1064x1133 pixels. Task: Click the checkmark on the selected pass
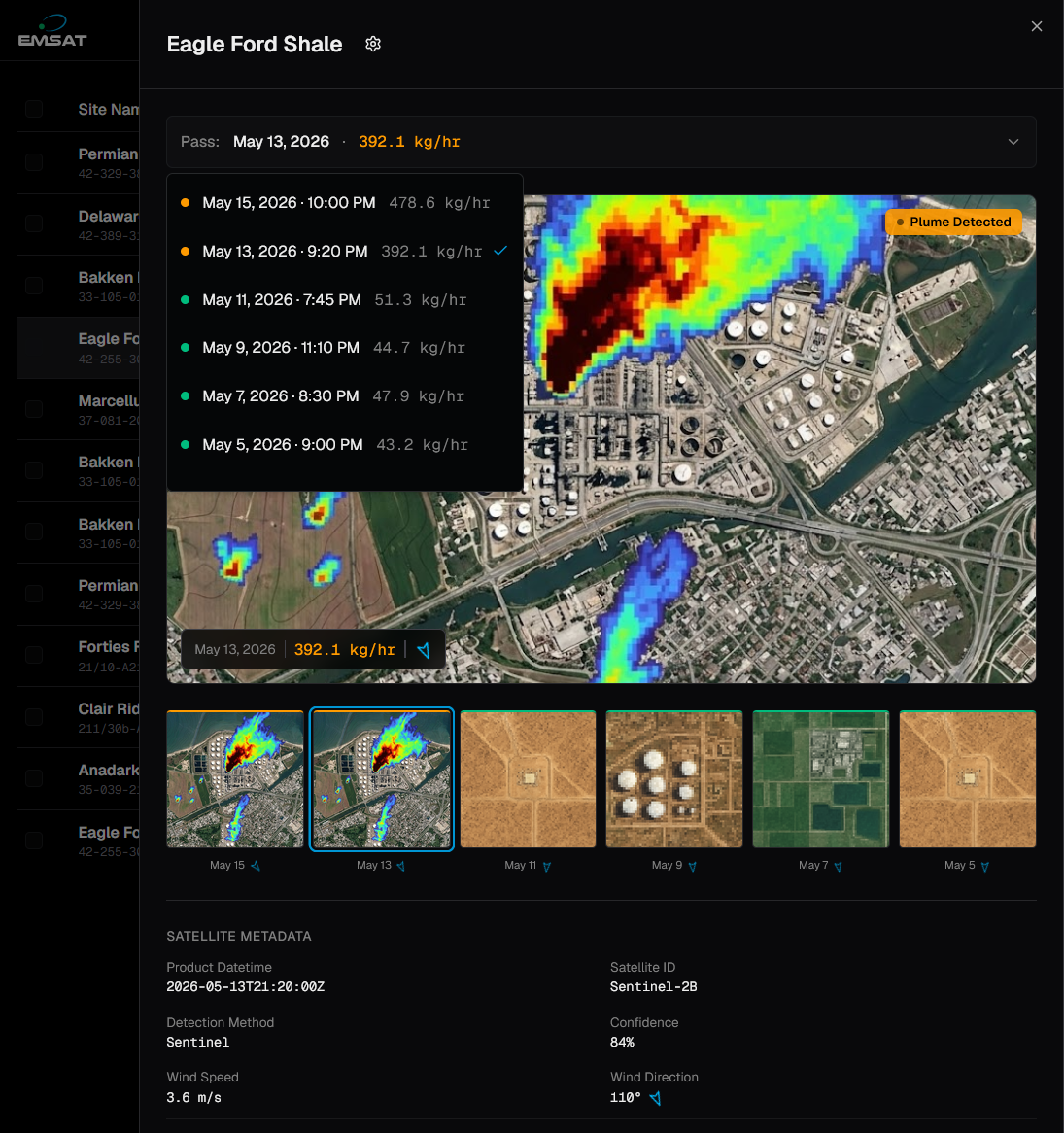coord(500,251)
